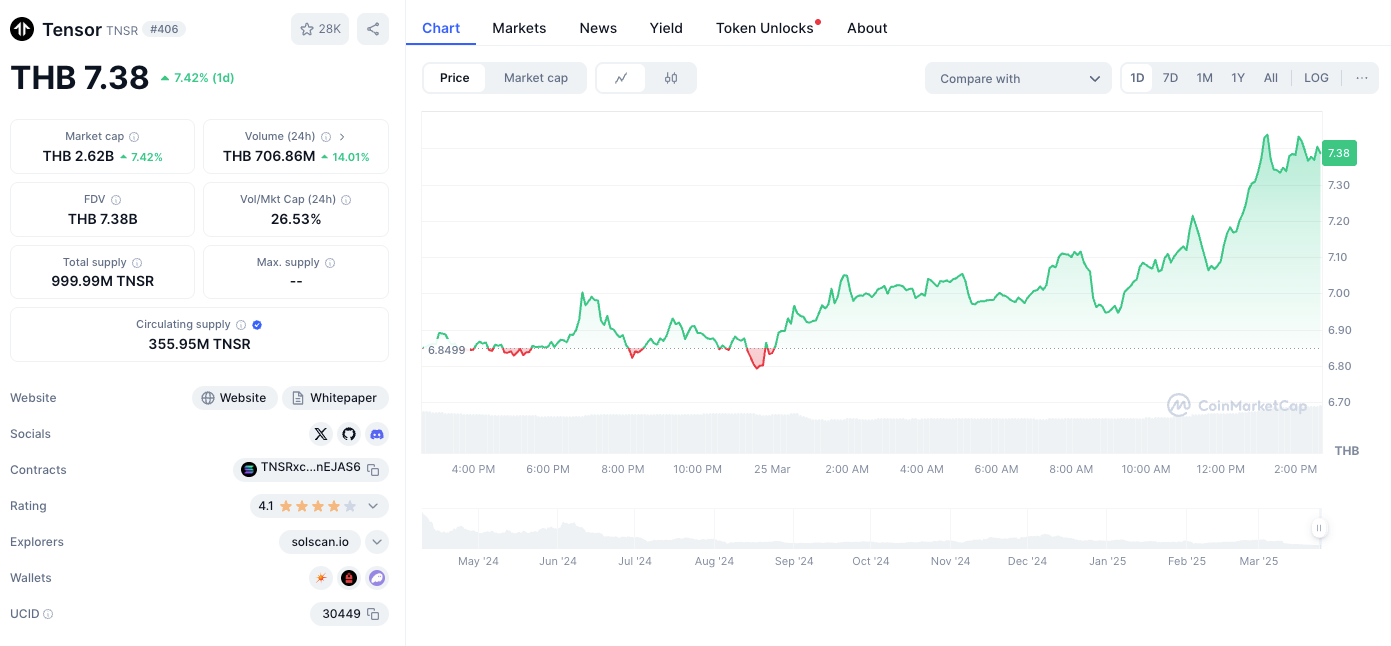The width and height of the screenshot is (1391, 646).
Task: Click the Tensor coin logo icon
Action: 22,29
